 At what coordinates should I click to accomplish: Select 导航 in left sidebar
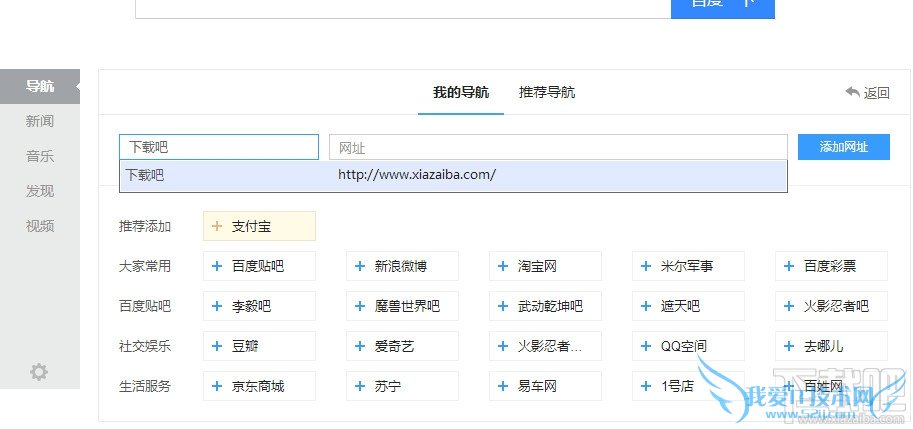tap(40, 86)
